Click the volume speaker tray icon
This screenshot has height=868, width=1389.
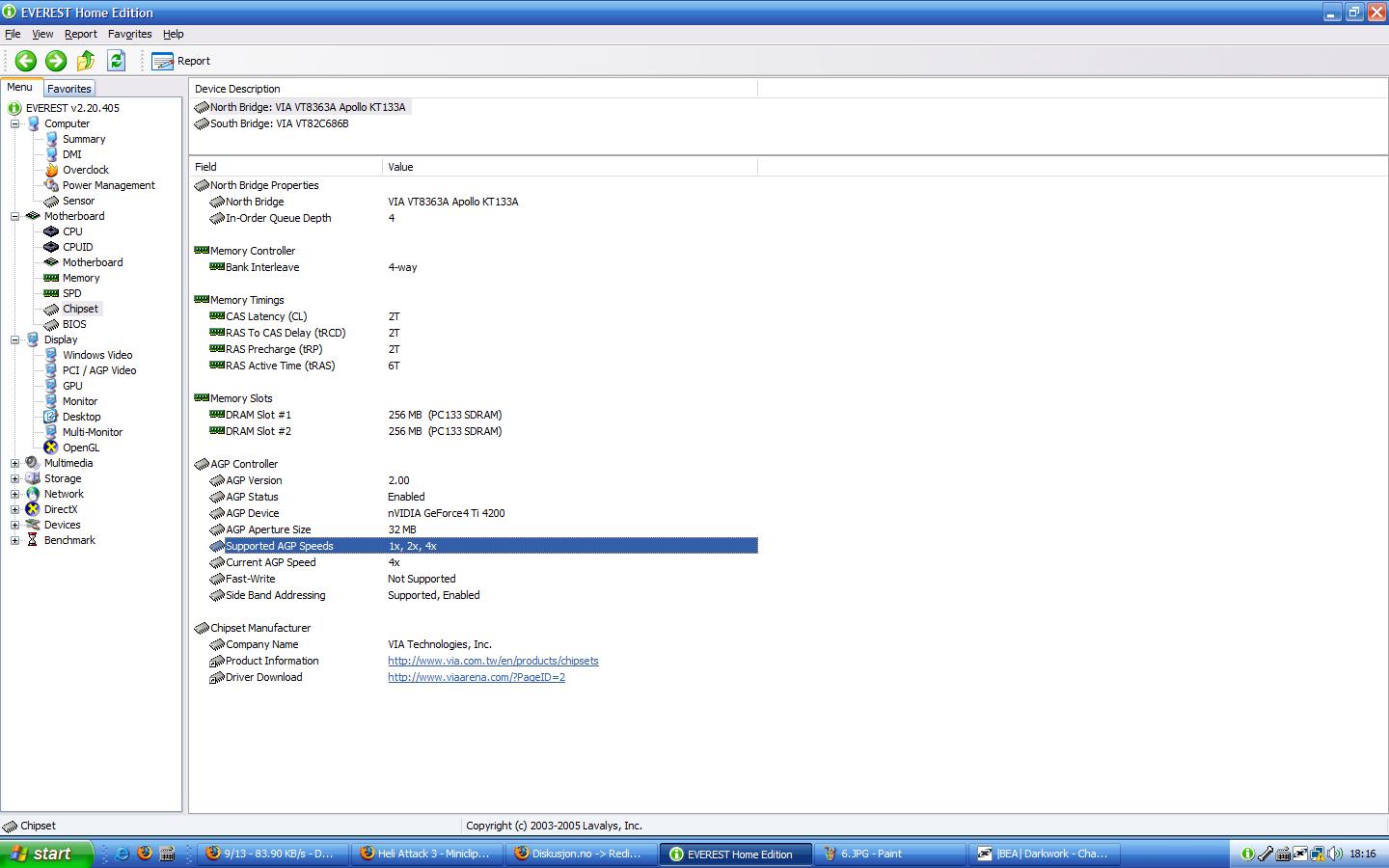click(x=1335, y=854)
